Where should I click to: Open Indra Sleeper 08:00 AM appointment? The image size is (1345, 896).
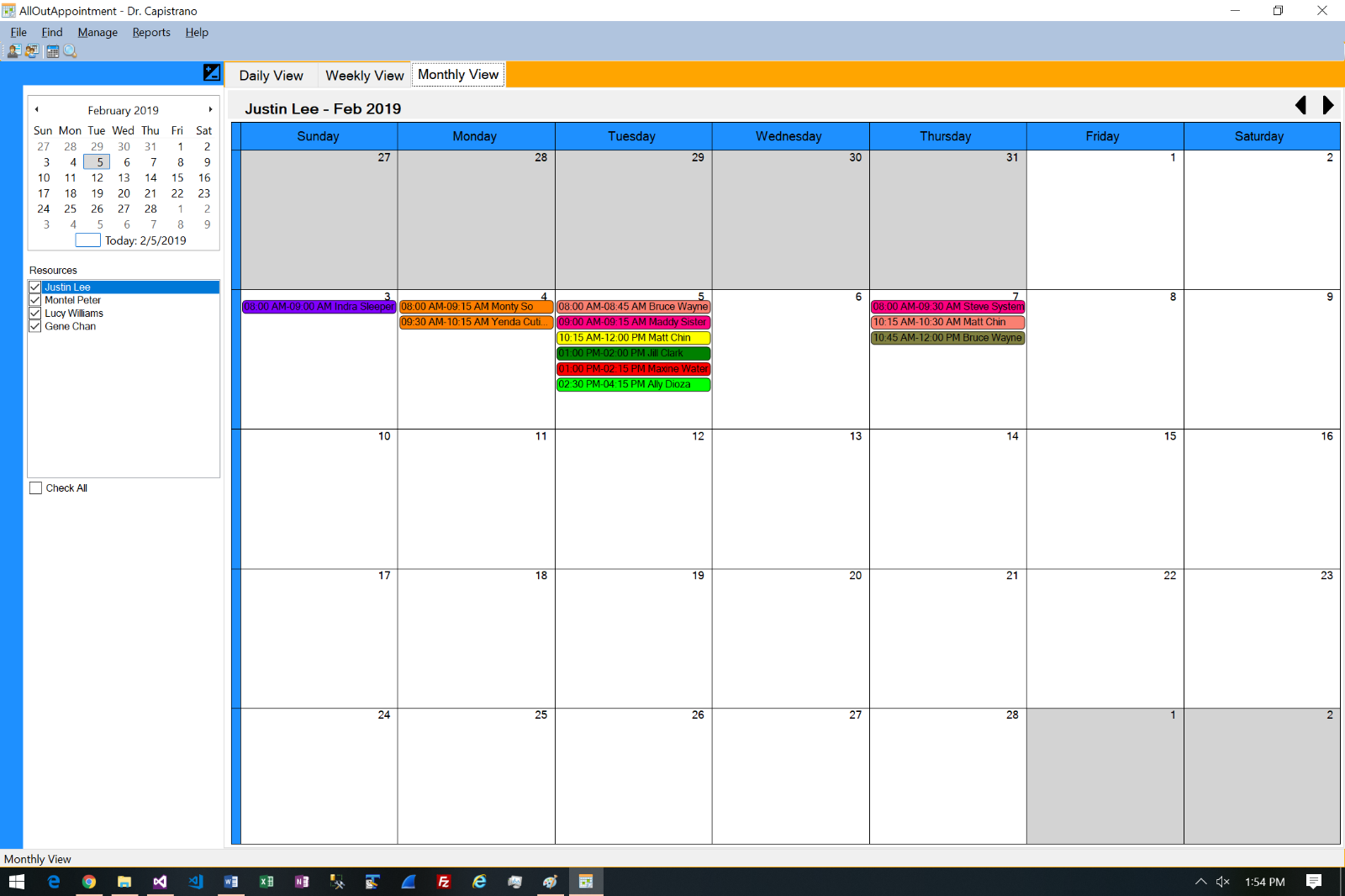pos(319,307)
